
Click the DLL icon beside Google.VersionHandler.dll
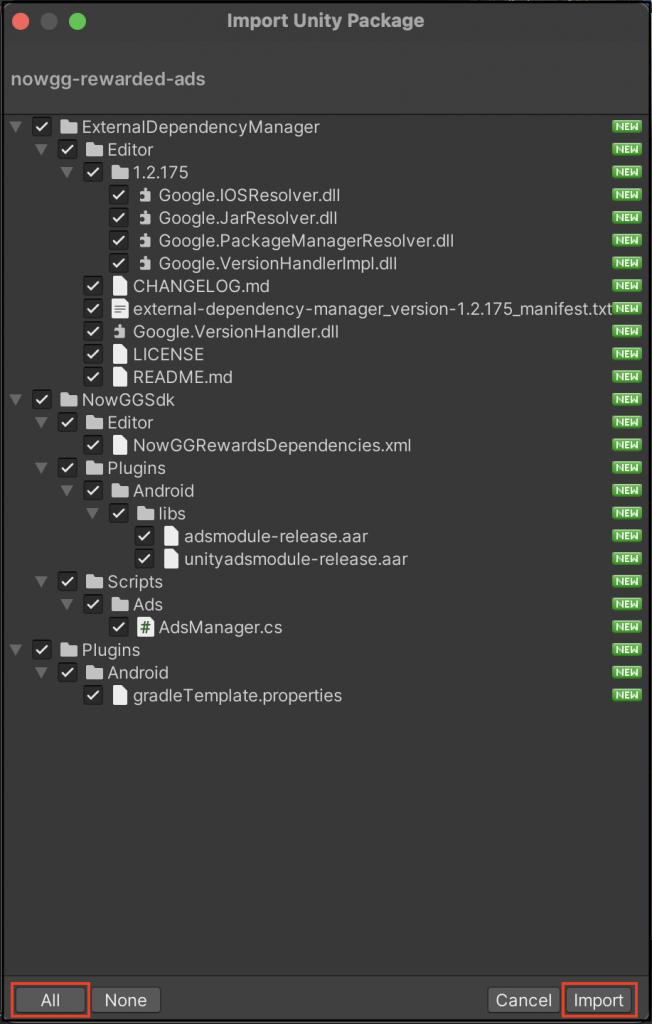tap(121, 331)
